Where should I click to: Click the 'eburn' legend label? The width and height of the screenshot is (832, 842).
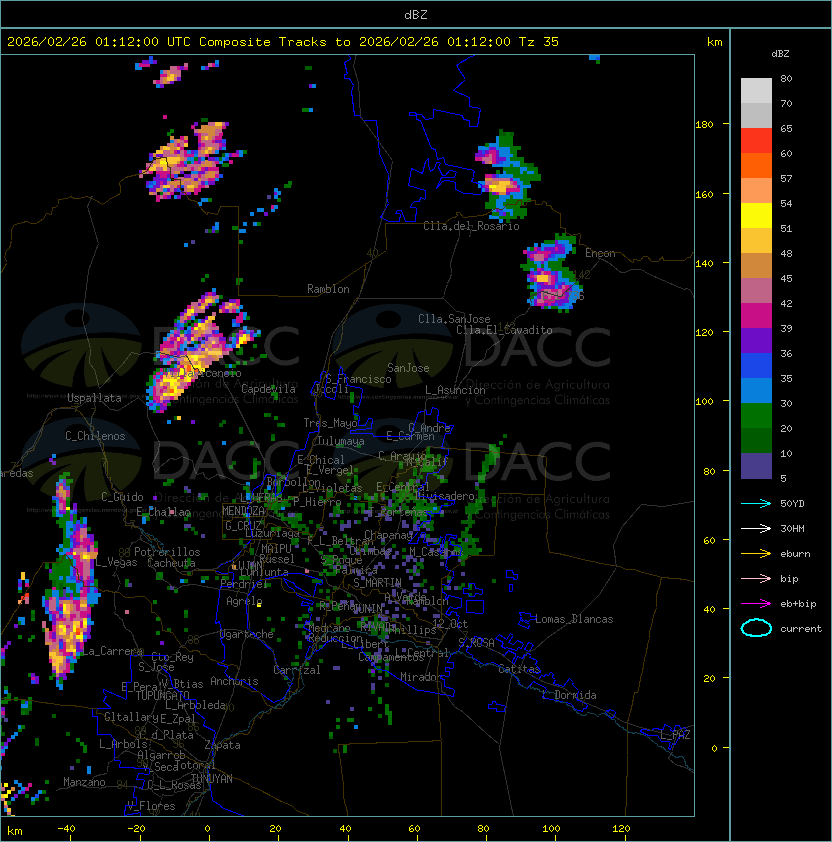[x=795, y=554]
